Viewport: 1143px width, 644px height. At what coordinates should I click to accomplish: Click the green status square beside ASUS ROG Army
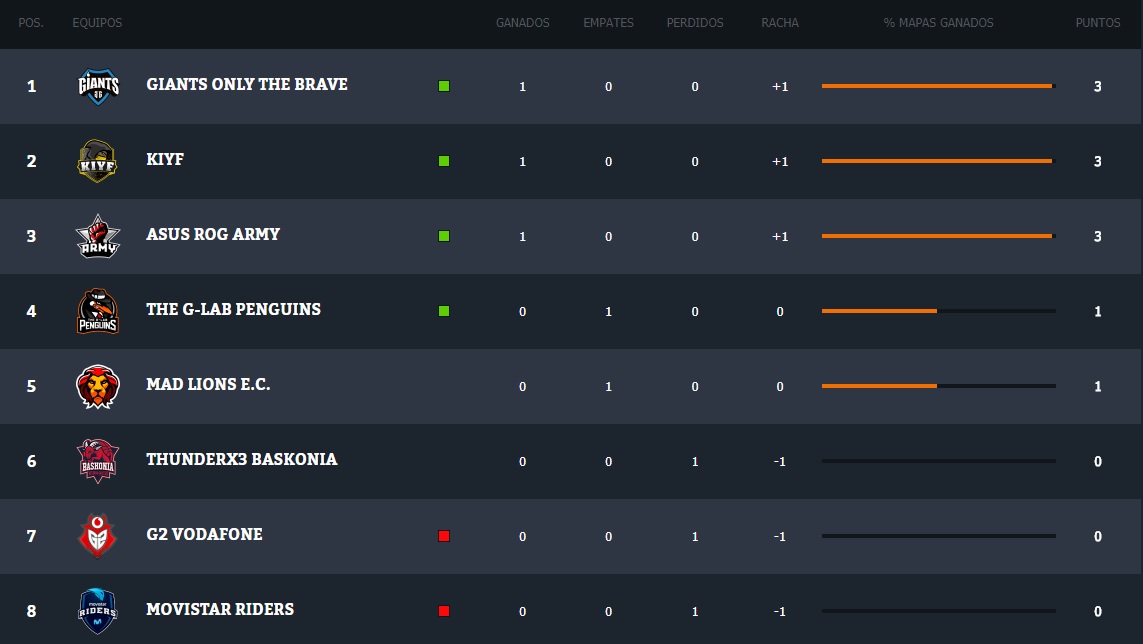pos(444,236)
